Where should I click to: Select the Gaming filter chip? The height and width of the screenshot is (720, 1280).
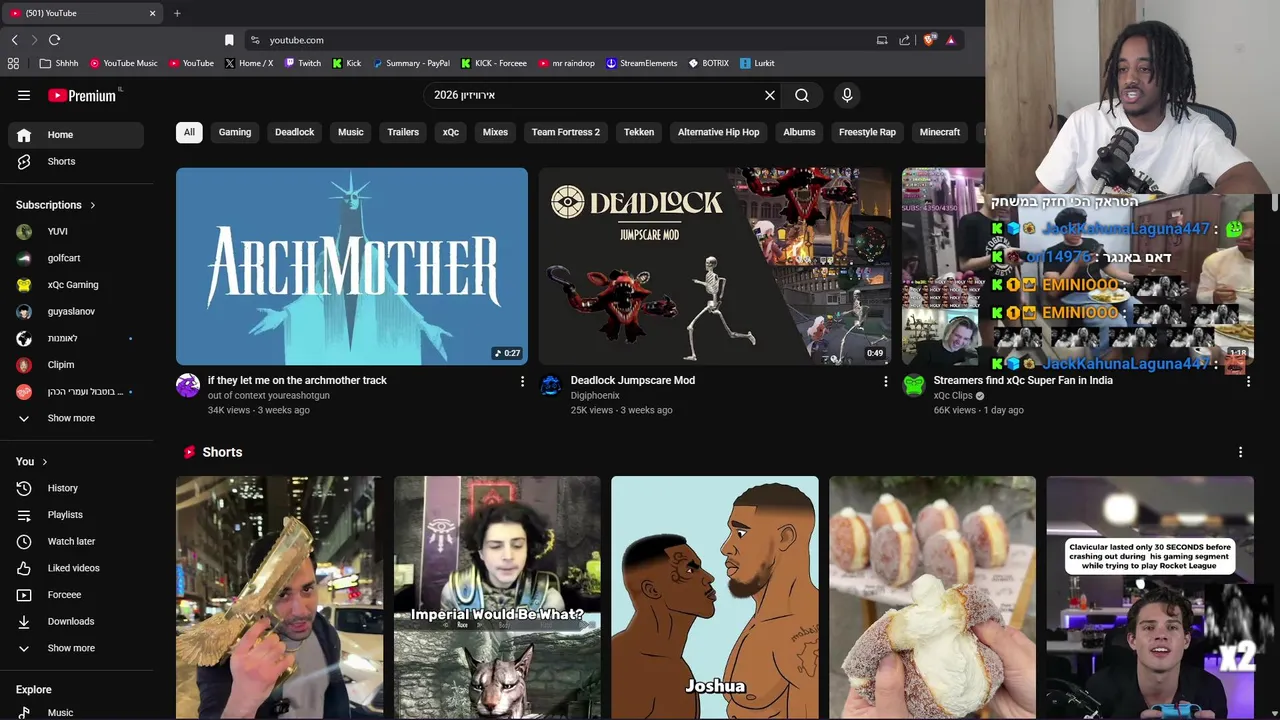235,132
